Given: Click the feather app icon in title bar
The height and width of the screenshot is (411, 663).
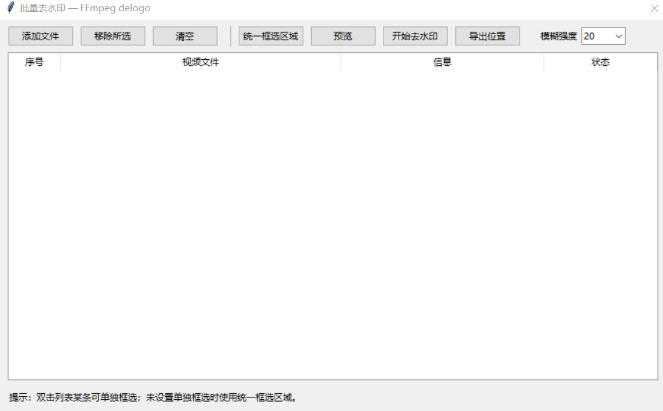Looking at the screenshot, I should click(10, 8).
